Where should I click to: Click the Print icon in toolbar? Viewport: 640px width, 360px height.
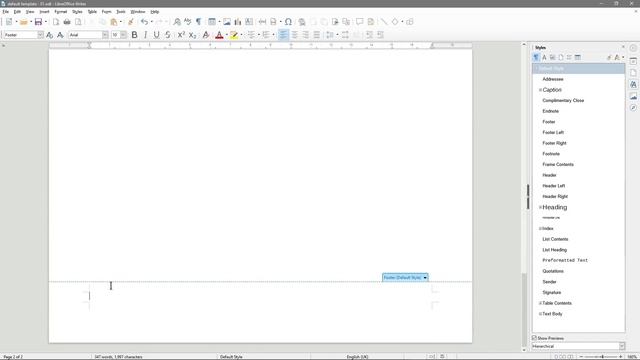[x=67, y=22]
